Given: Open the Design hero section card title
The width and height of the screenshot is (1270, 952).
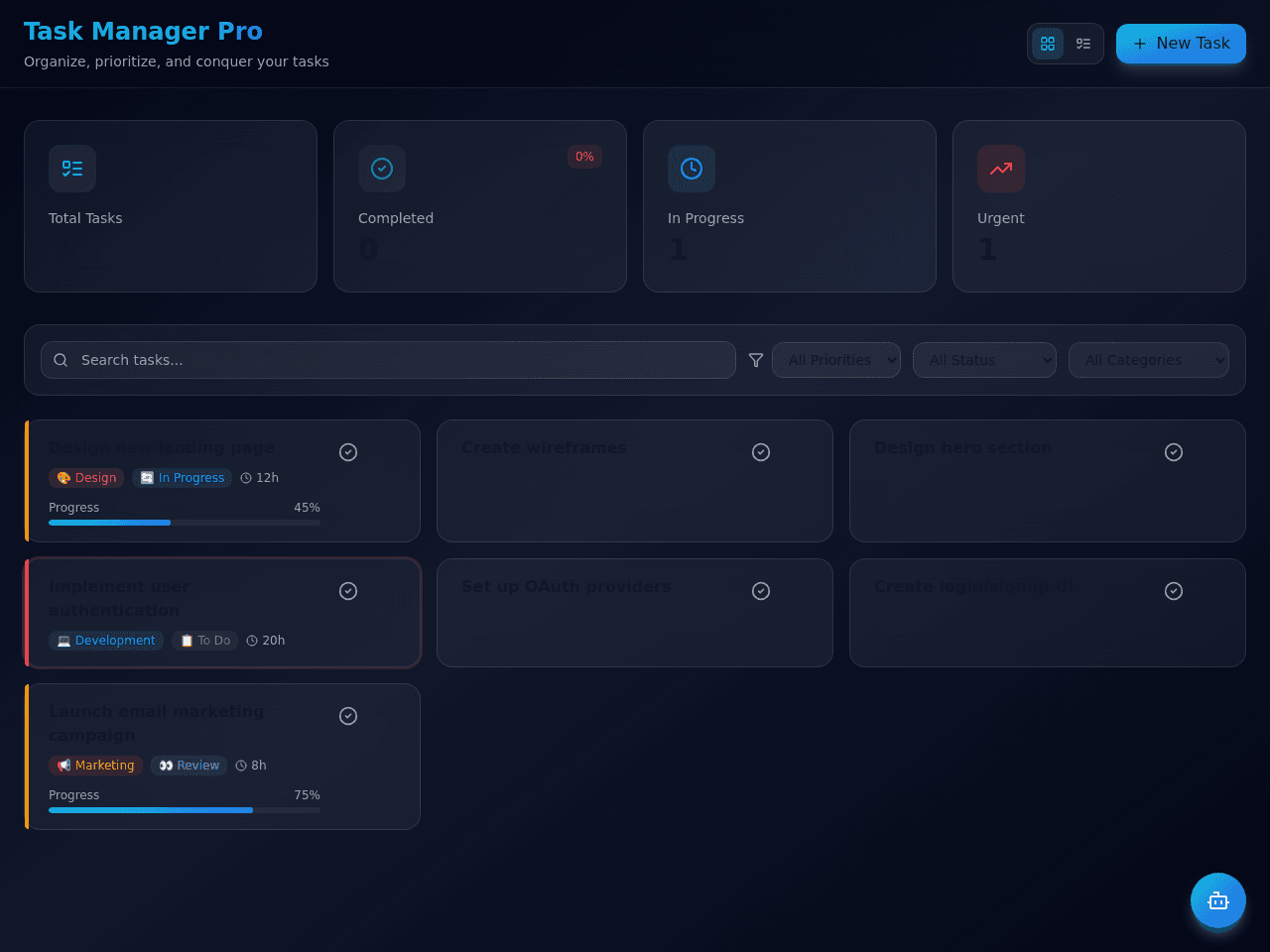Looking at the screenshot, I should coord(962,448).
